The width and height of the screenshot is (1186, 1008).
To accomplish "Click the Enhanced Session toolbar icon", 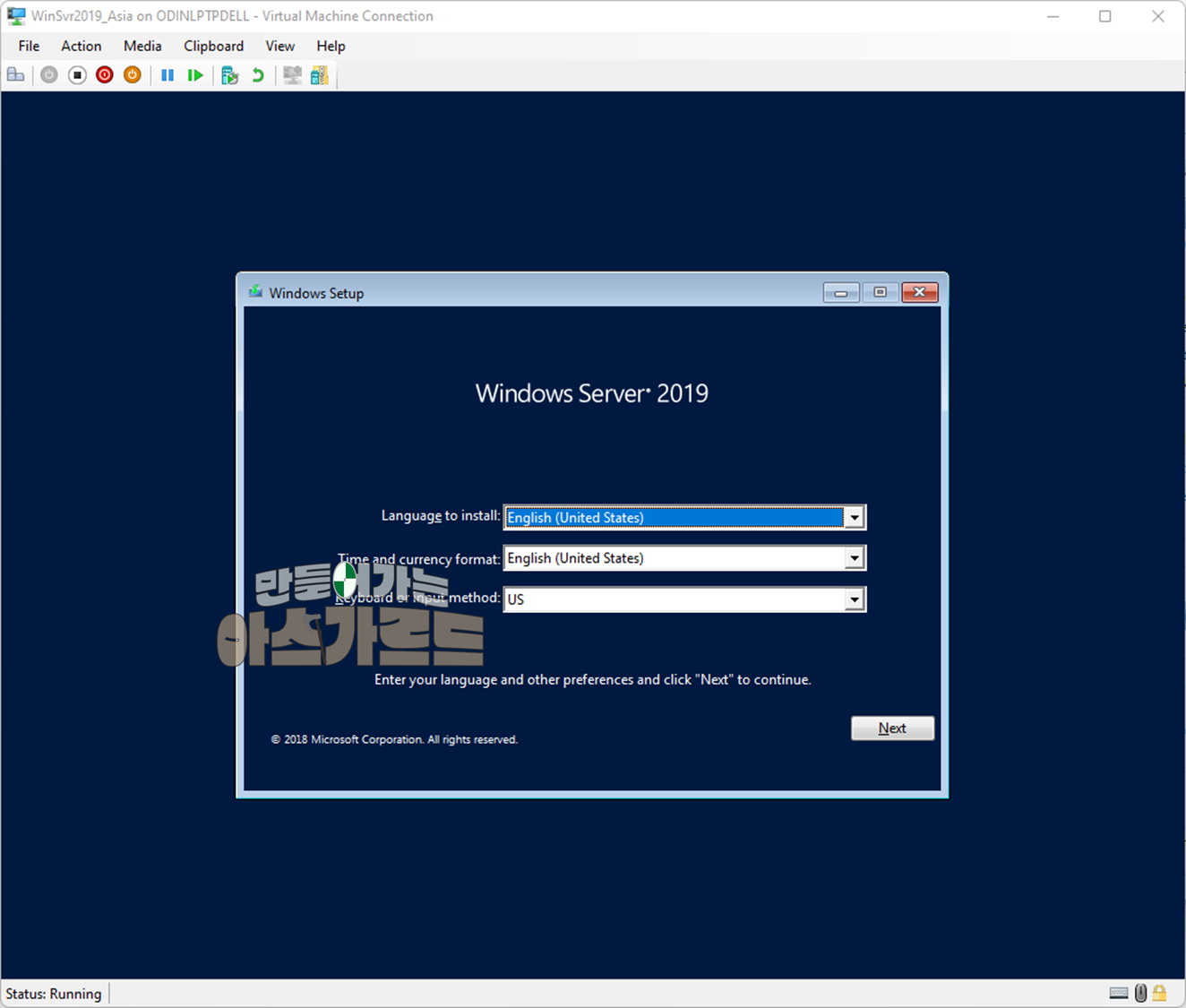I will tap(292, 75).
